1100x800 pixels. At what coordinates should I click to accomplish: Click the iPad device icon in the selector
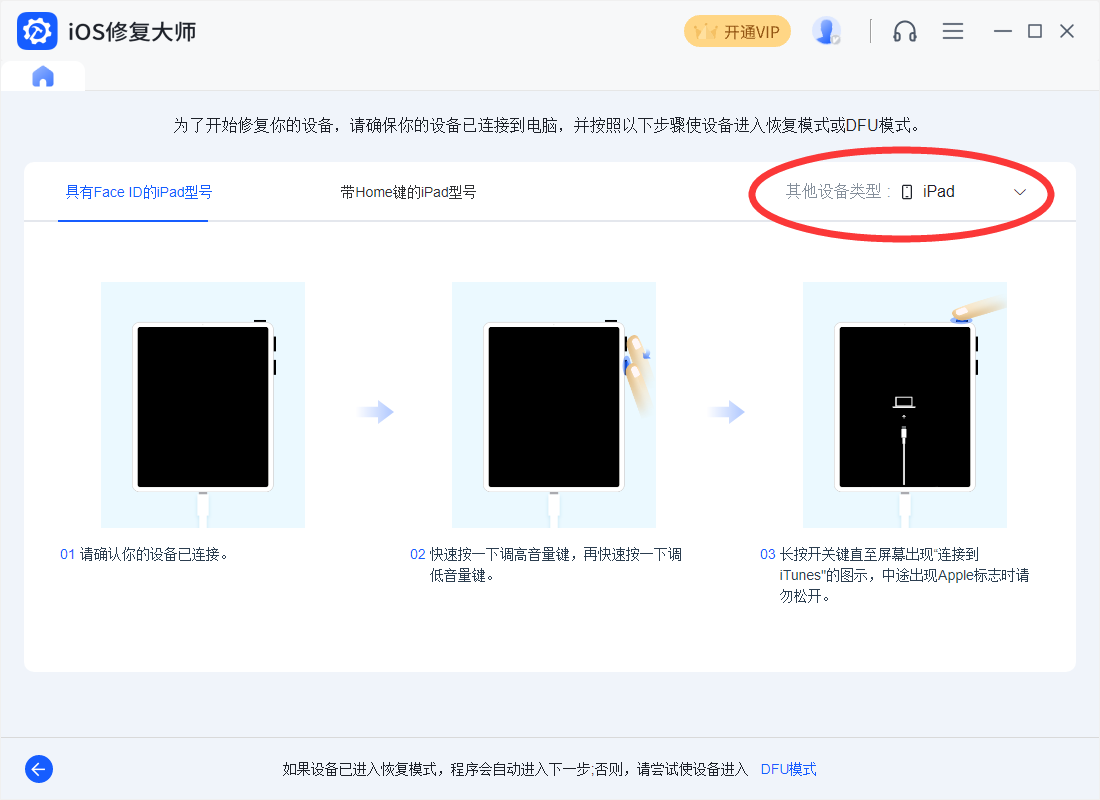[907, 192]
